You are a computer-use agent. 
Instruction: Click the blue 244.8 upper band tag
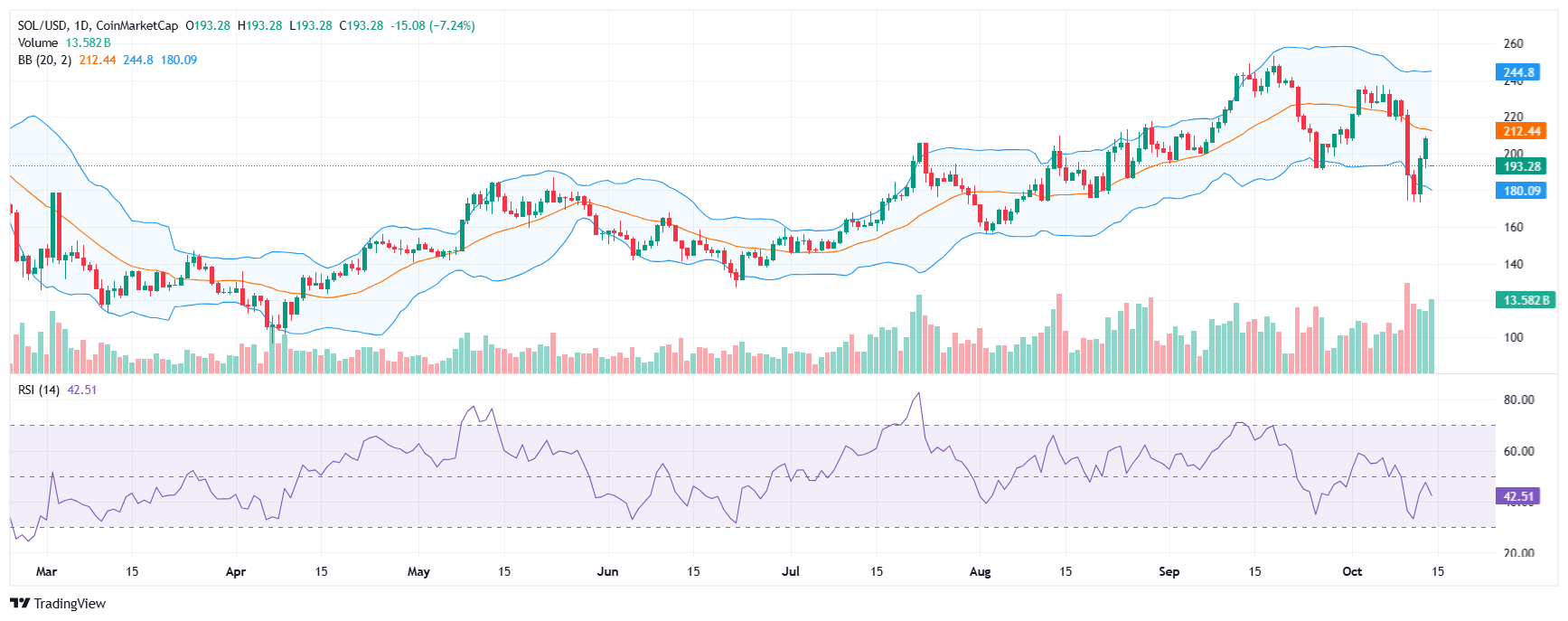tap(1518, 72)
